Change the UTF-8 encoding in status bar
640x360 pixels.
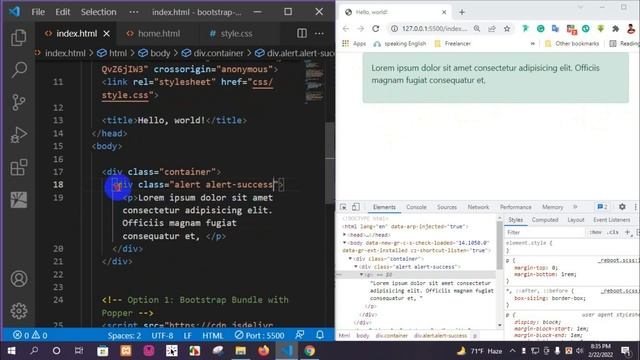162,336
